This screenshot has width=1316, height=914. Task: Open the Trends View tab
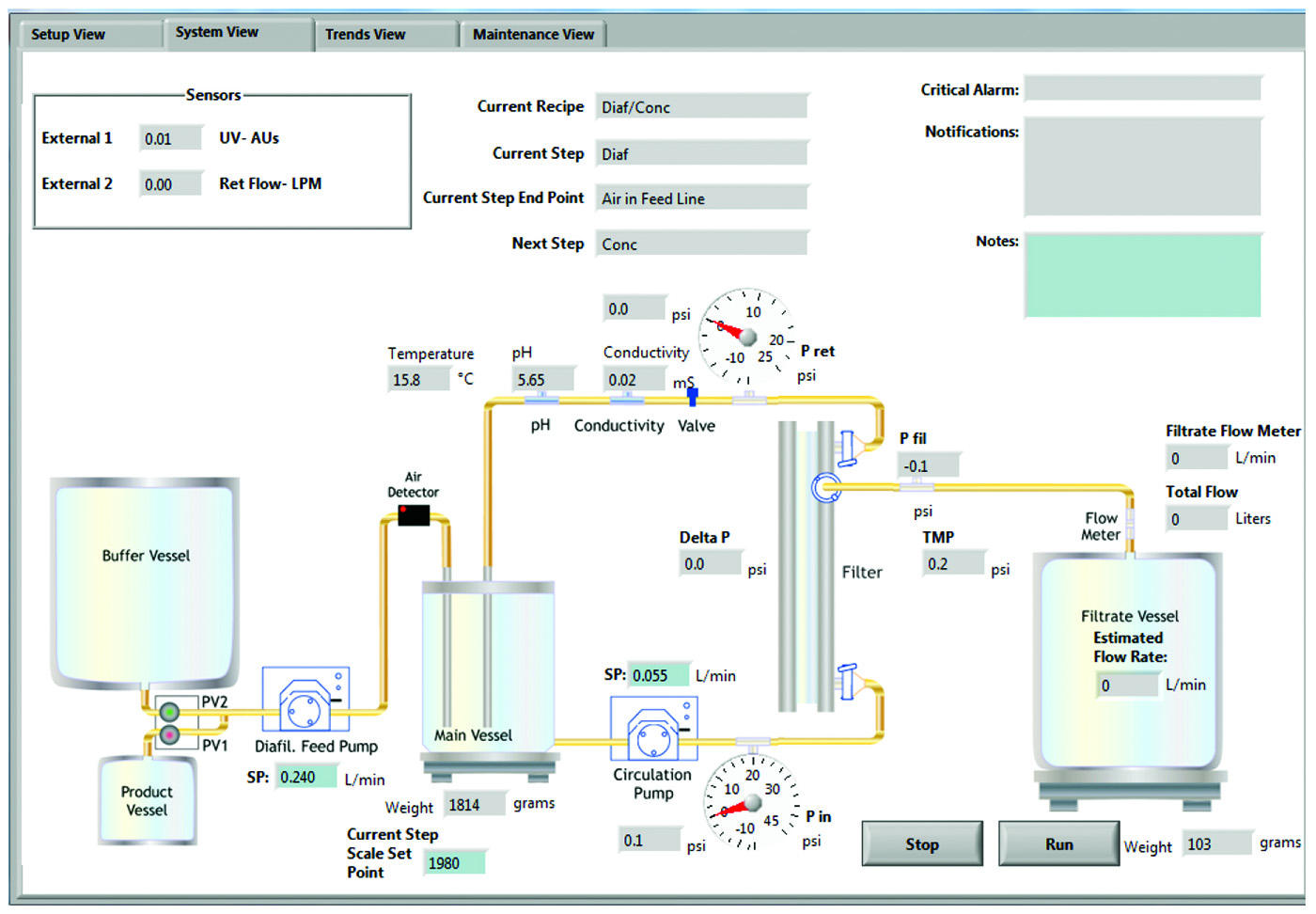[385, 35]
